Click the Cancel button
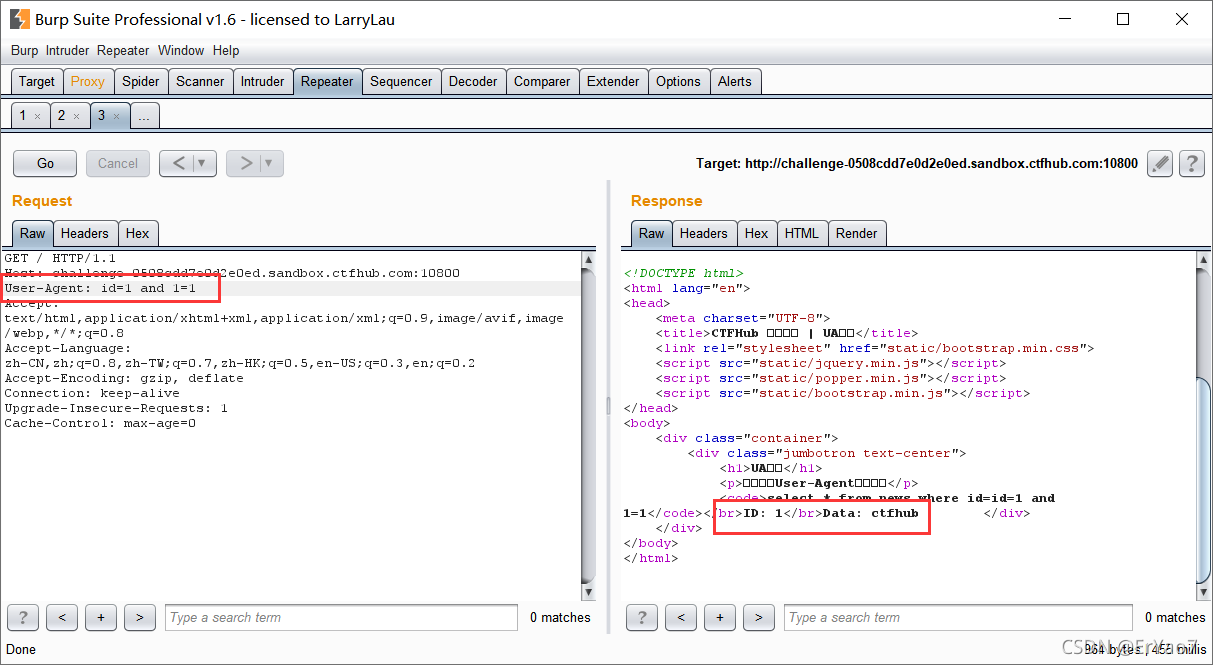1213x665 pixels. pos(118,163)
